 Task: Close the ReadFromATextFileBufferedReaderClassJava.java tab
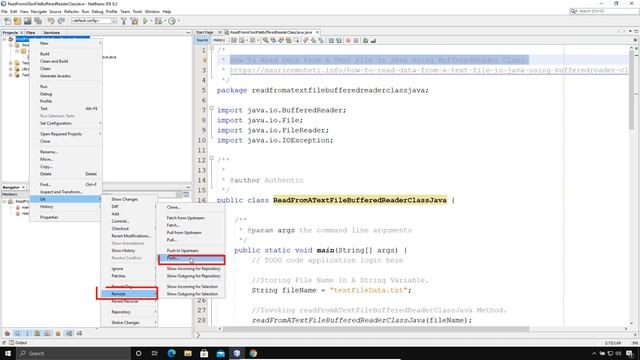(317, 32)
